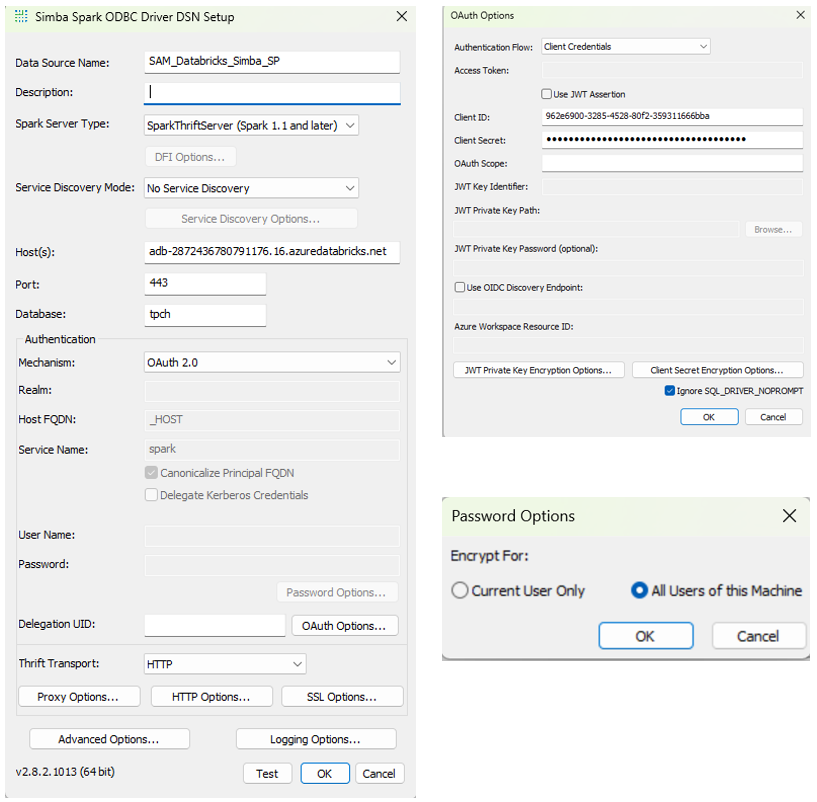Close the DSN Setup dialog
Viewport: 817px width, 802px height.
tap(402, 17)
